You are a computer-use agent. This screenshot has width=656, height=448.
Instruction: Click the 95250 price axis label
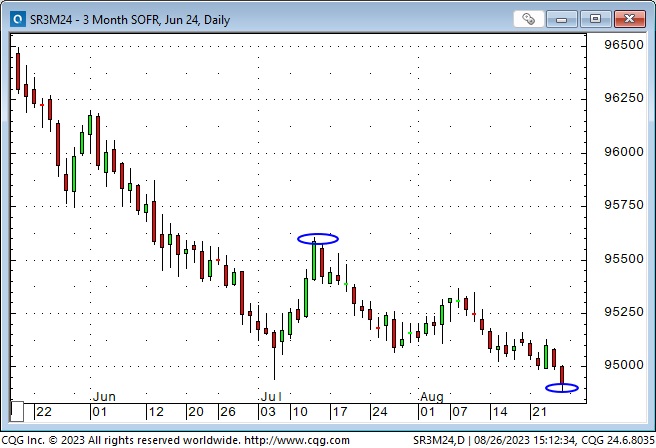coord(624,312)
